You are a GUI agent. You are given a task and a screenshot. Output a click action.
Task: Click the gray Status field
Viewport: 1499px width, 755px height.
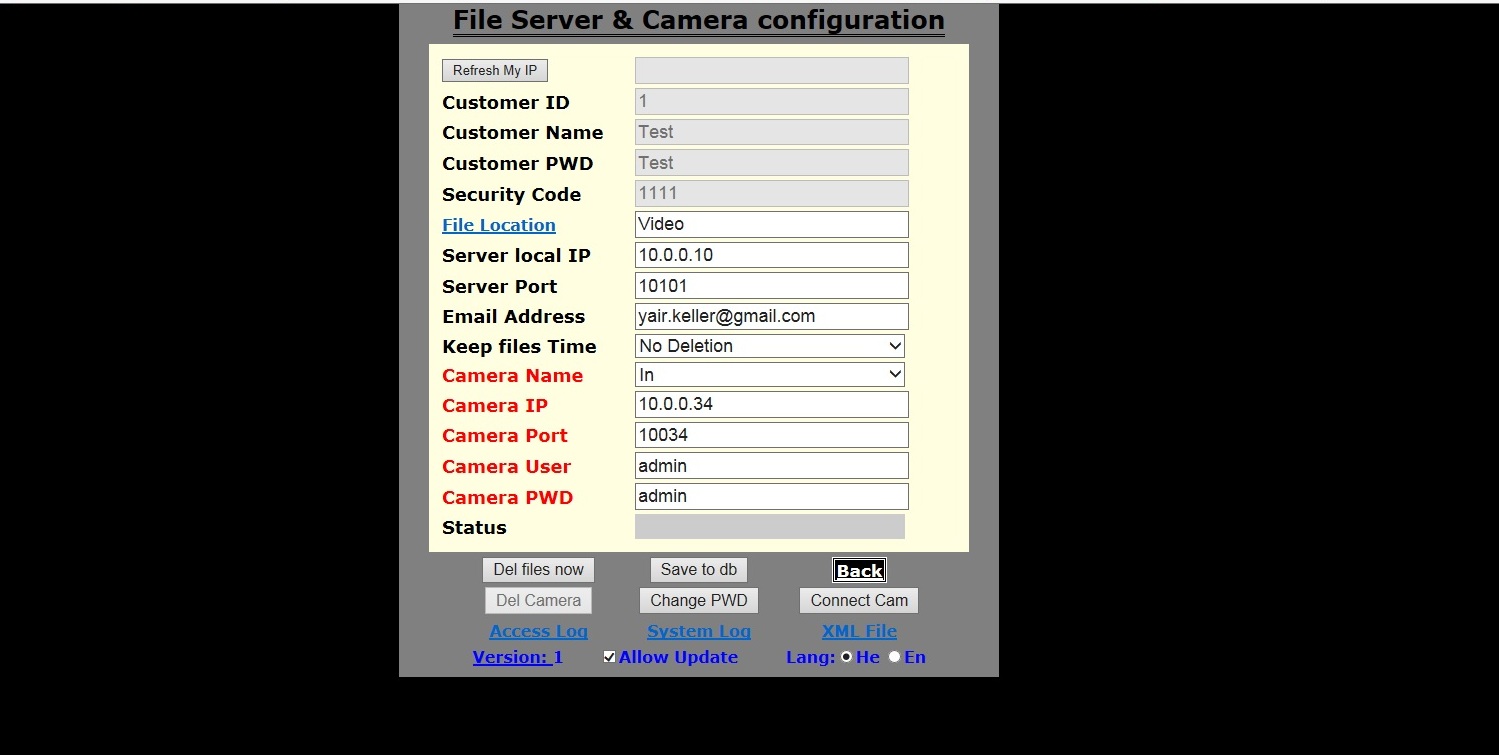(770, 527)
